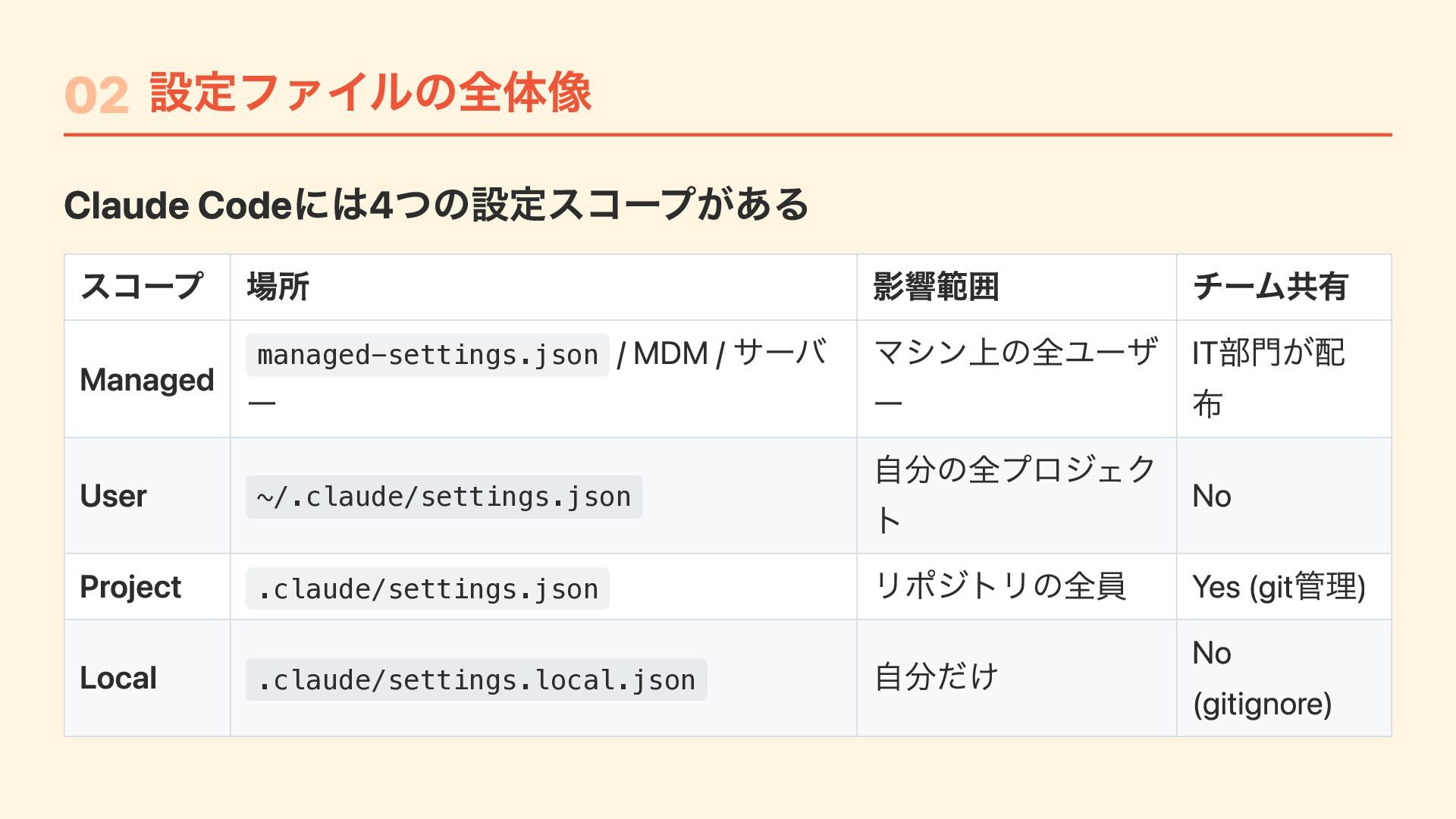Viewport: 1456px width, 819px height.
Task: Select the Project scope row label
Action: [x=130, y=587]
